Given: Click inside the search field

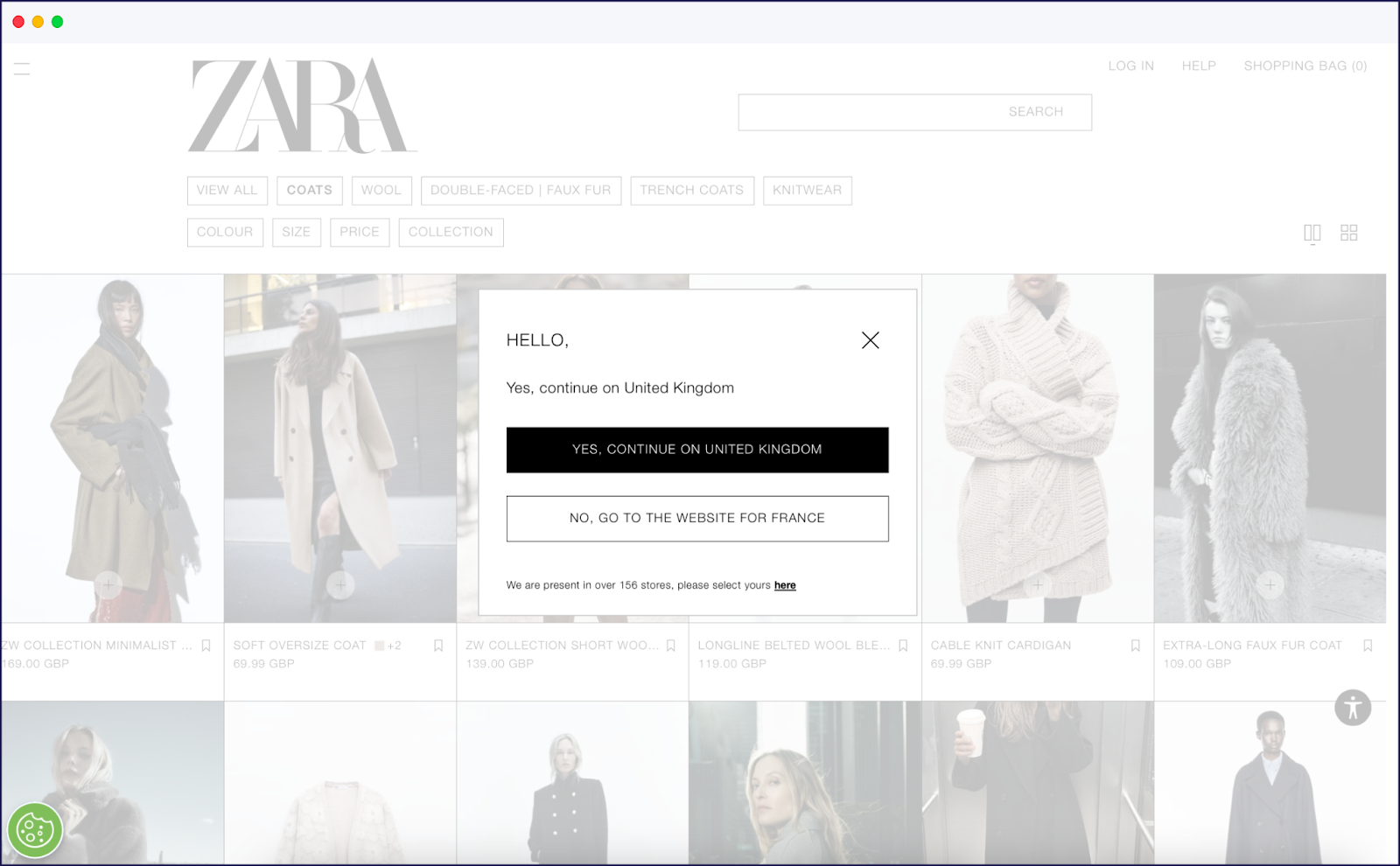Looking at the screenshot, I should 914,112.
